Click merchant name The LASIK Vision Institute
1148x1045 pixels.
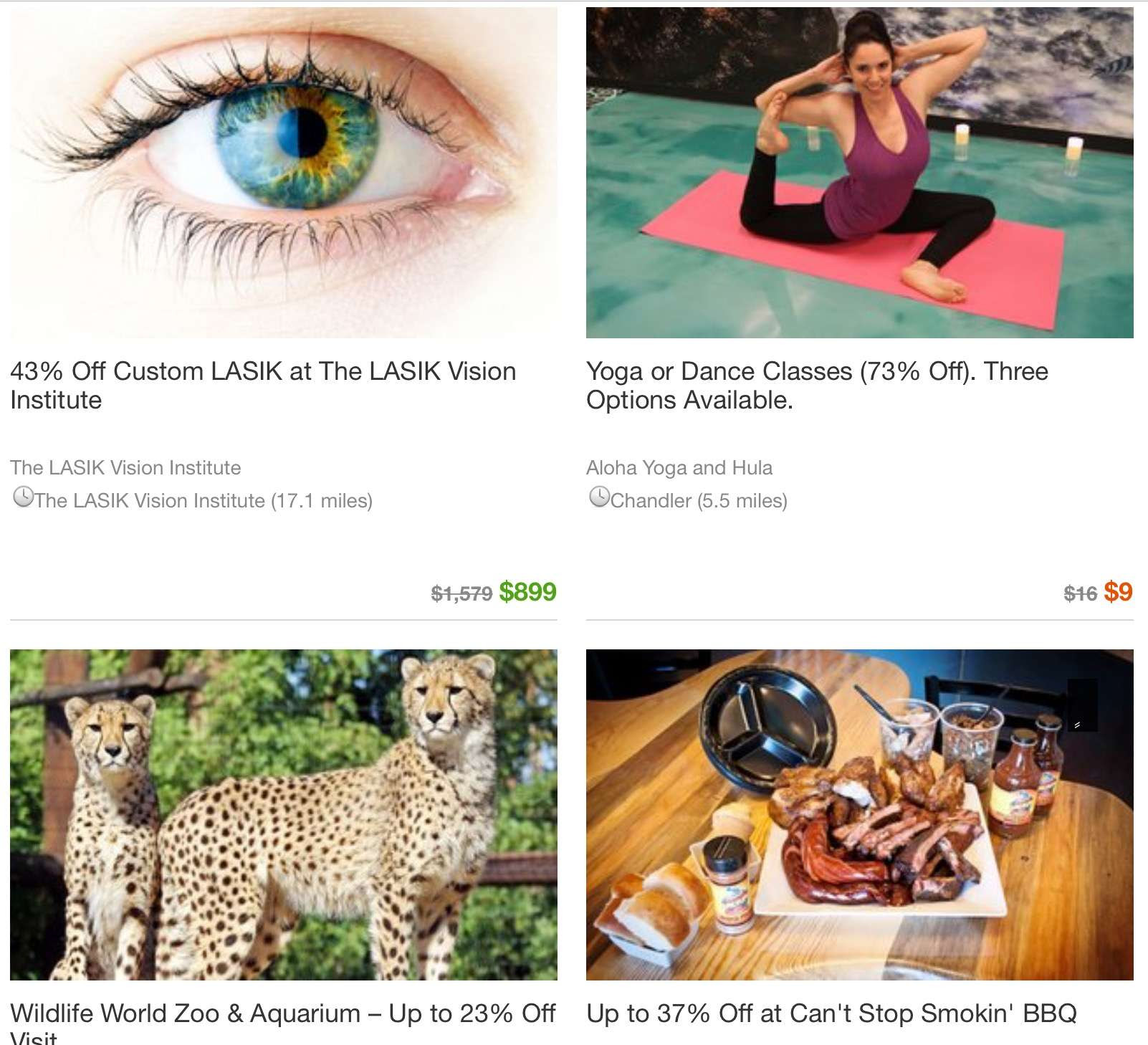pyautogui.click(x=125, y=468)
